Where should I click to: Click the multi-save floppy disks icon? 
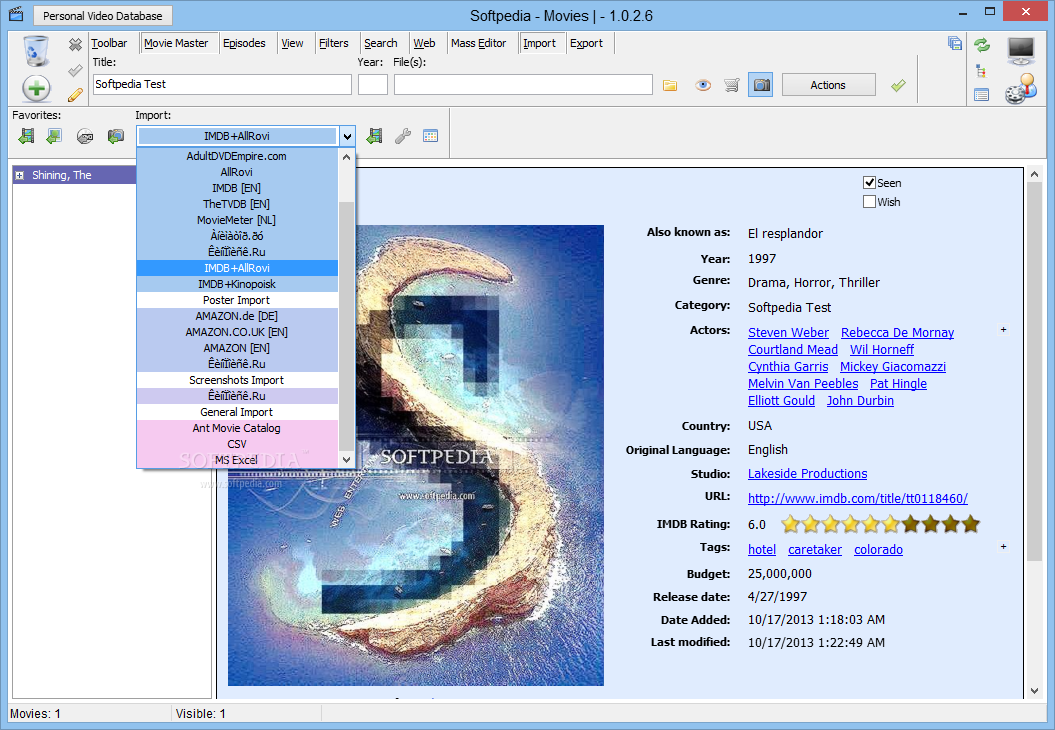point(955,44)
